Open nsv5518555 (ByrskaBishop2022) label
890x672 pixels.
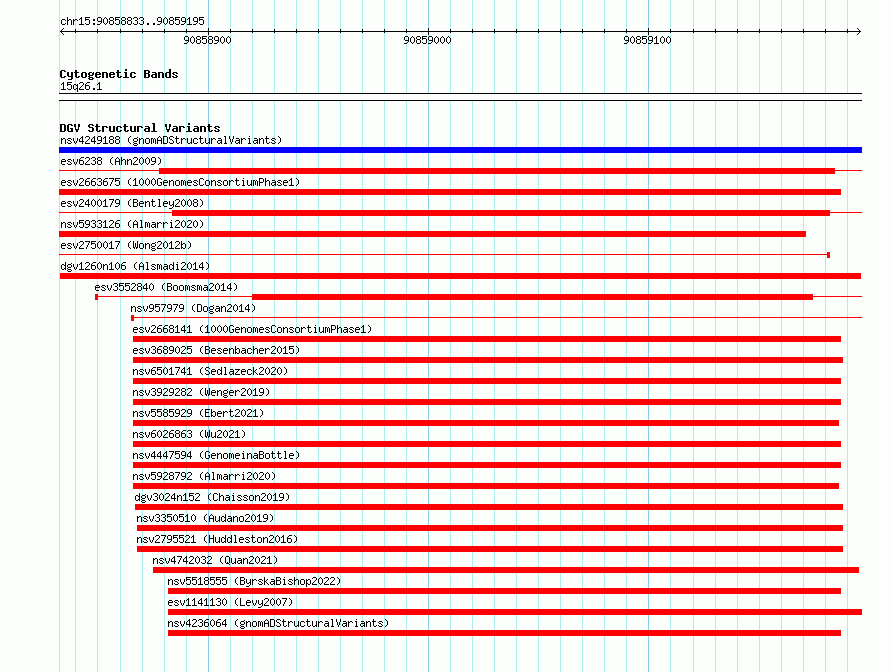[254, 581]
